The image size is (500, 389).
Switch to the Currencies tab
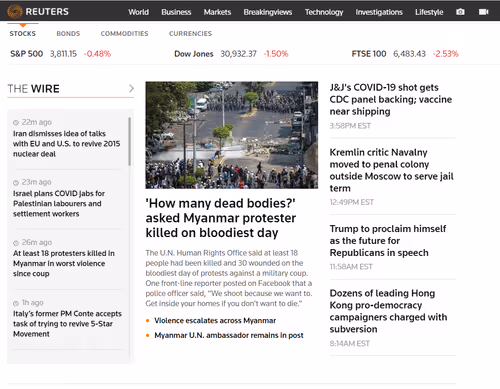point(190,33)
